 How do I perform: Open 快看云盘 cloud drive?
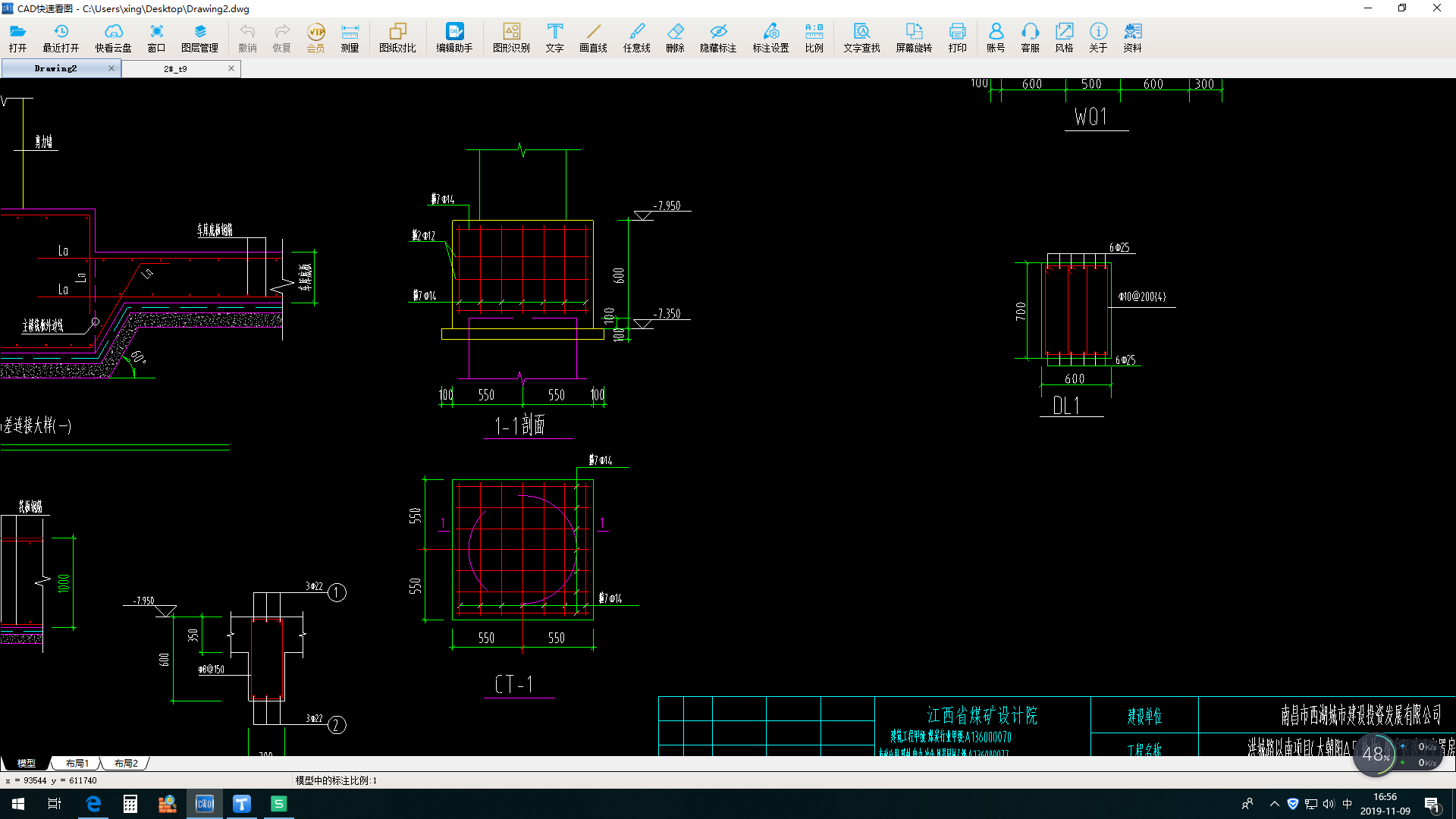(113, 37)
